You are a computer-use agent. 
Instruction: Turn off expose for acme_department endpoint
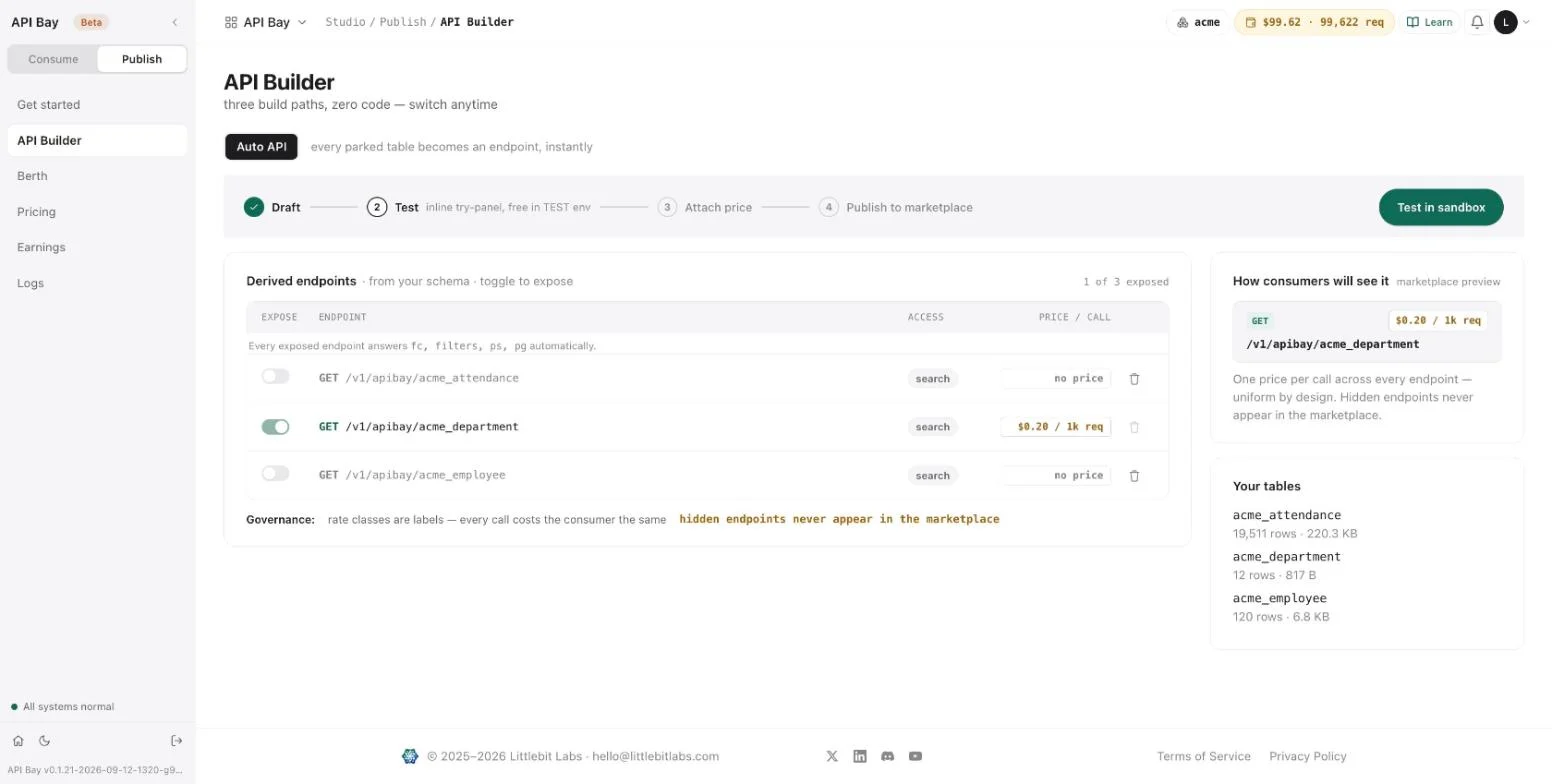pos(275,427)
